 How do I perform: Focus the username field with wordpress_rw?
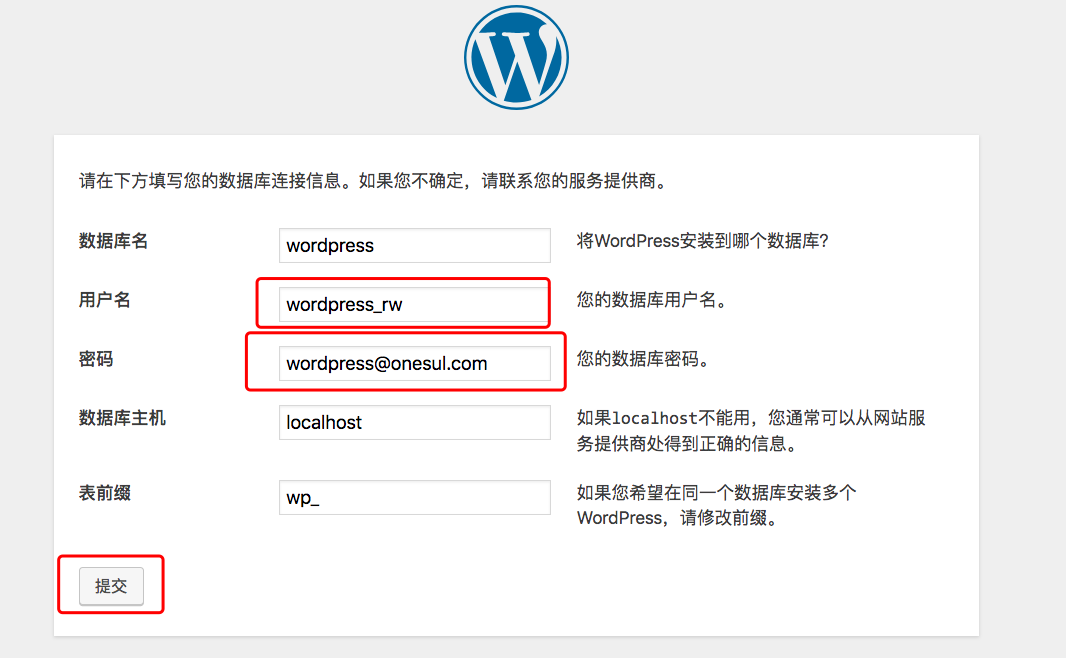click(x=415, y=305)
